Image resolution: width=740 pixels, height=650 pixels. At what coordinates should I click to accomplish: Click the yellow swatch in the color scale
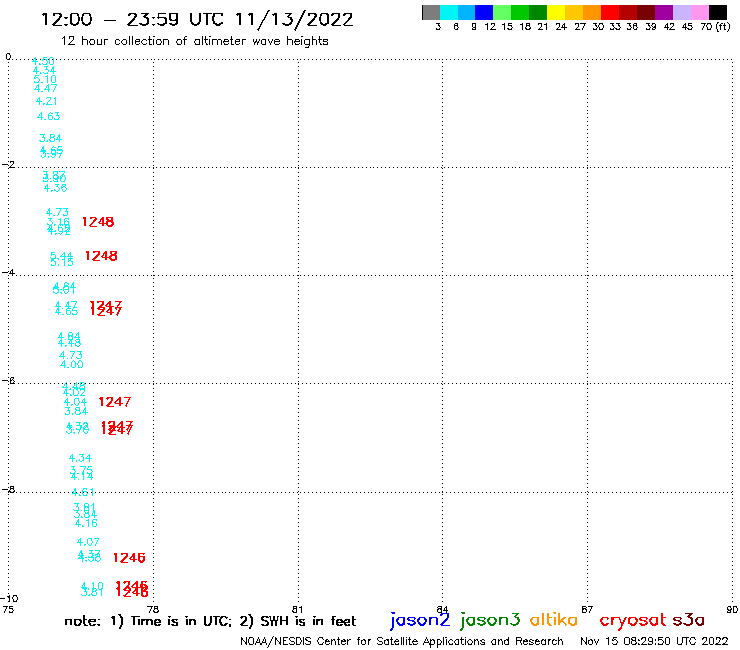(556, 12)
